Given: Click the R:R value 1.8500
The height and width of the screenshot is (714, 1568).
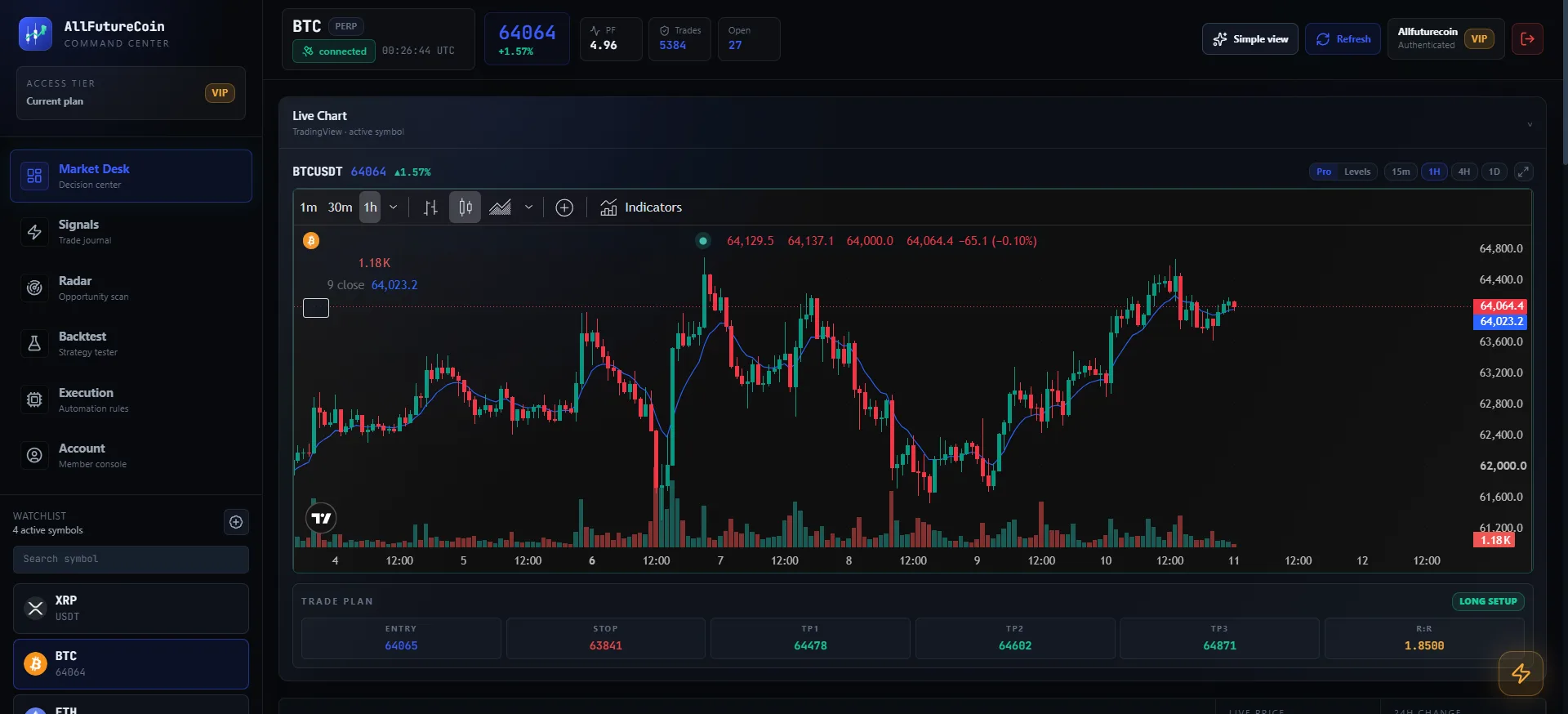Looking at the screenshot, I should point(1424,645).
